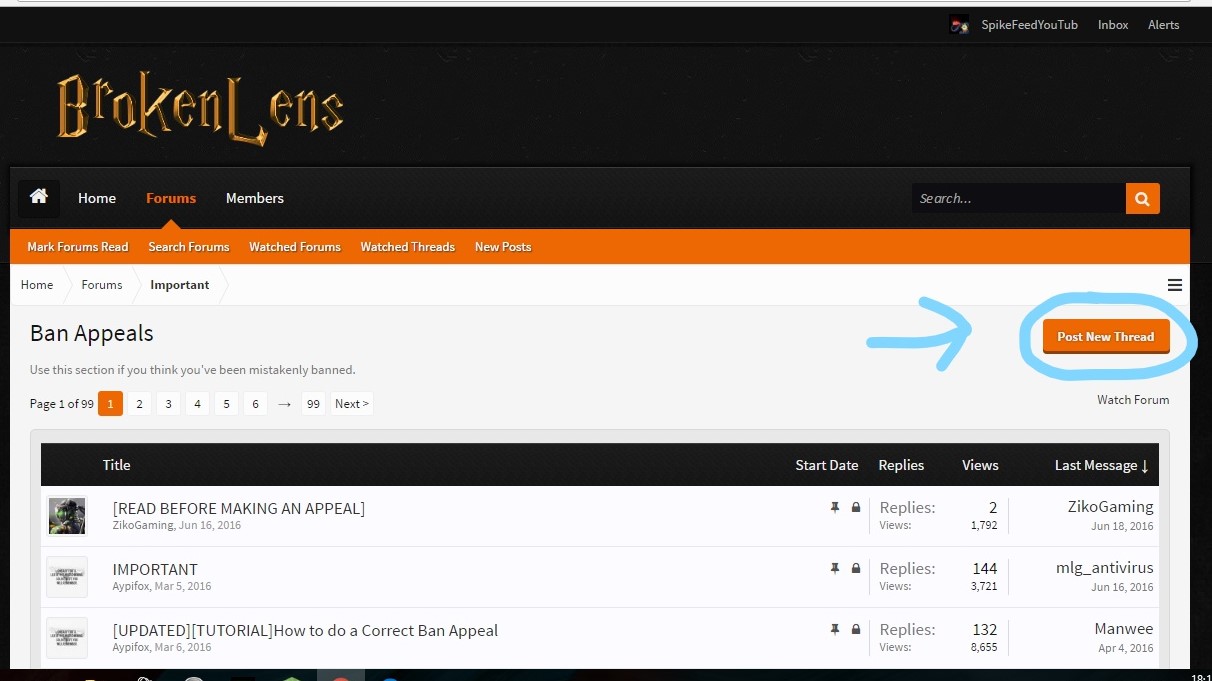Go to page 1 in pagination
1212x681 pixels.
(x=110, y=404)
